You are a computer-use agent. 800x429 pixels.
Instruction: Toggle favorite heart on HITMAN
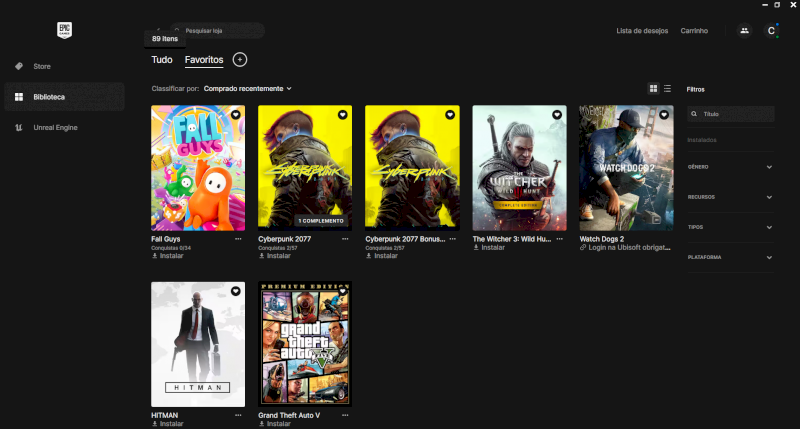click(235, 291)
